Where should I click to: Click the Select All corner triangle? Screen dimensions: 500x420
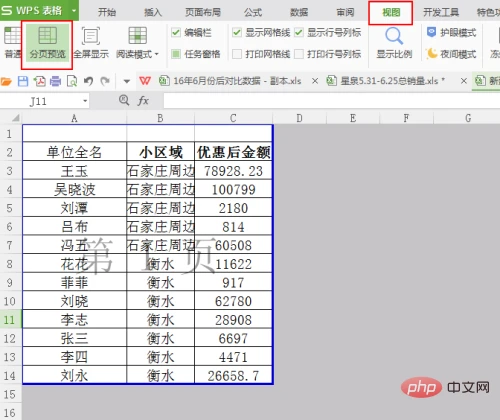(x=15, y=118)
